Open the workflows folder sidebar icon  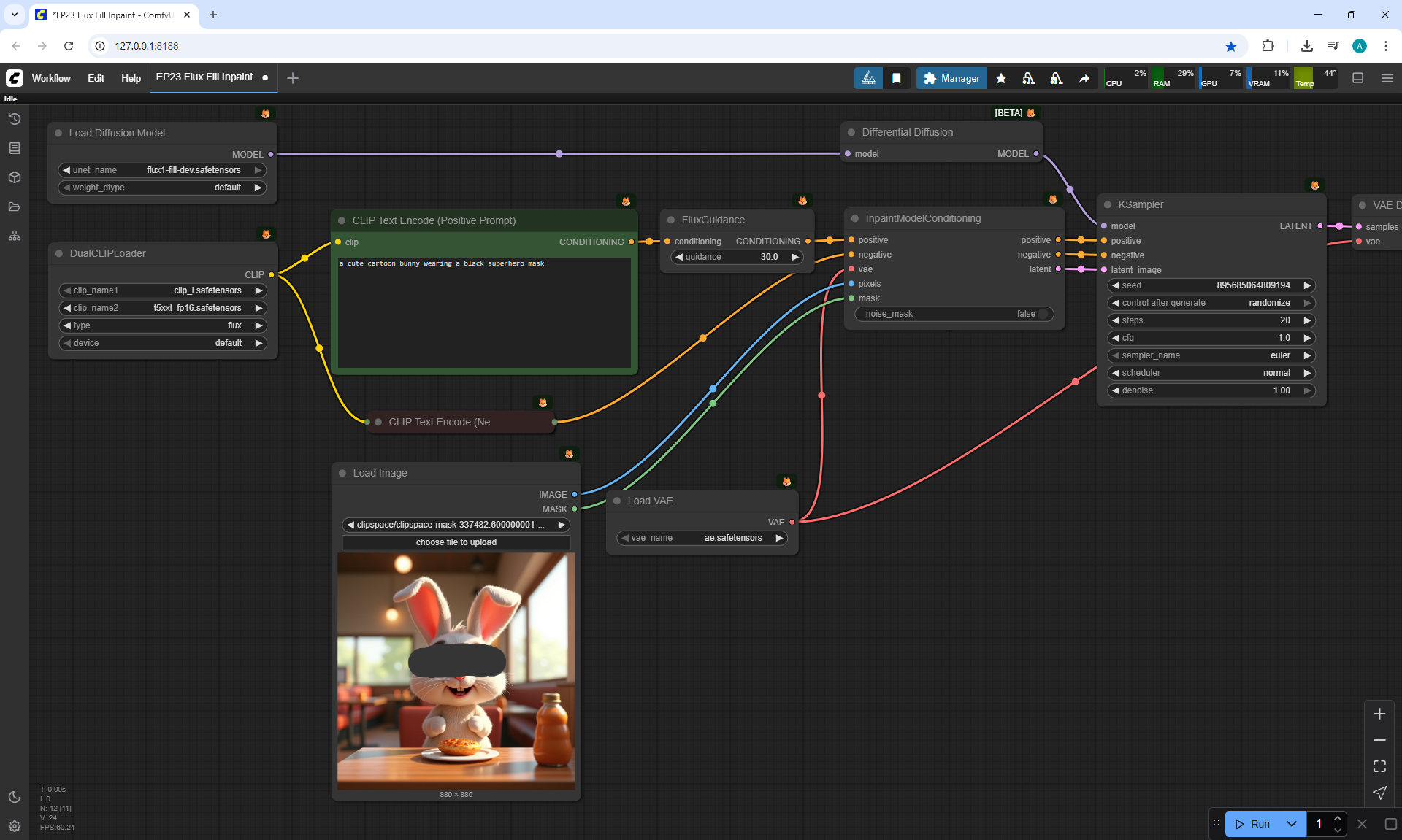pyautogui.click(x=15, y=207)
